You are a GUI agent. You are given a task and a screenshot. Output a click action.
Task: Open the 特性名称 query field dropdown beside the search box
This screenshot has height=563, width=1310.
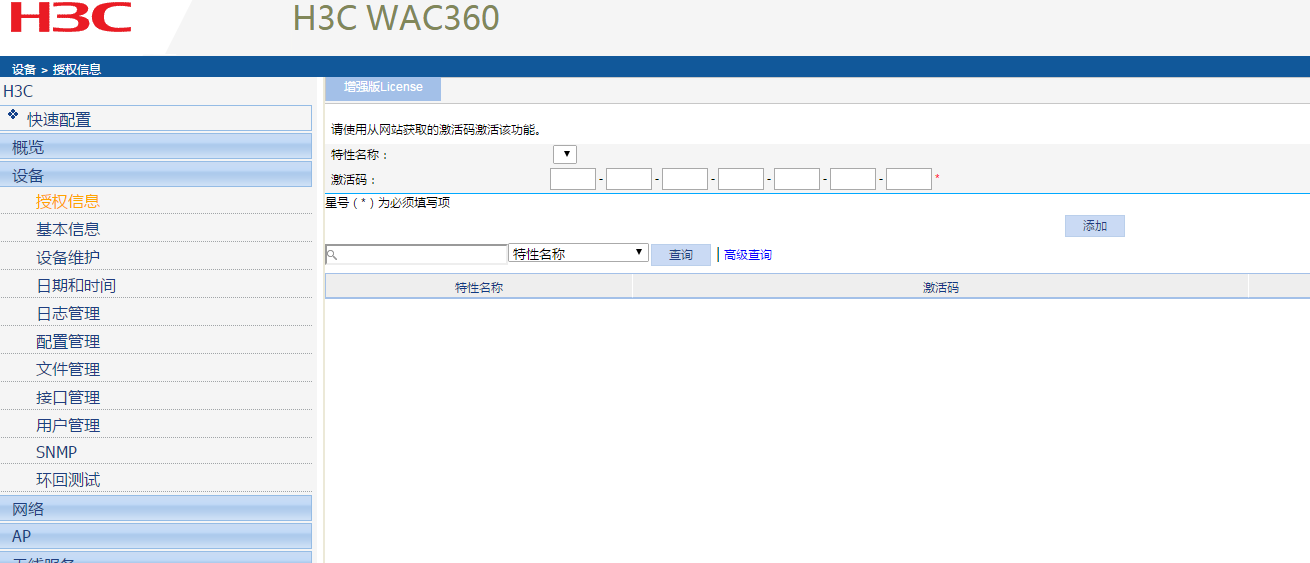[579, 253]
